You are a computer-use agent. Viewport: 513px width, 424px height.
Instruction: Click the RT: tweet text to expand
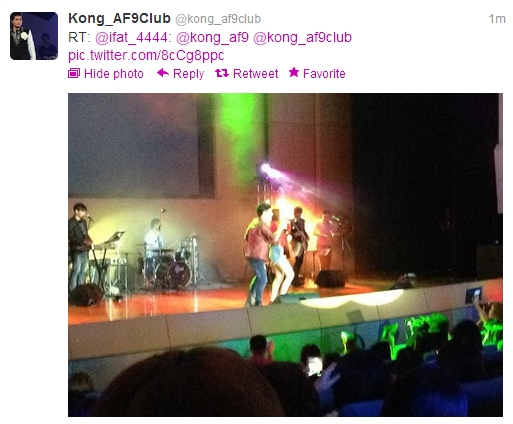[79, 38]
